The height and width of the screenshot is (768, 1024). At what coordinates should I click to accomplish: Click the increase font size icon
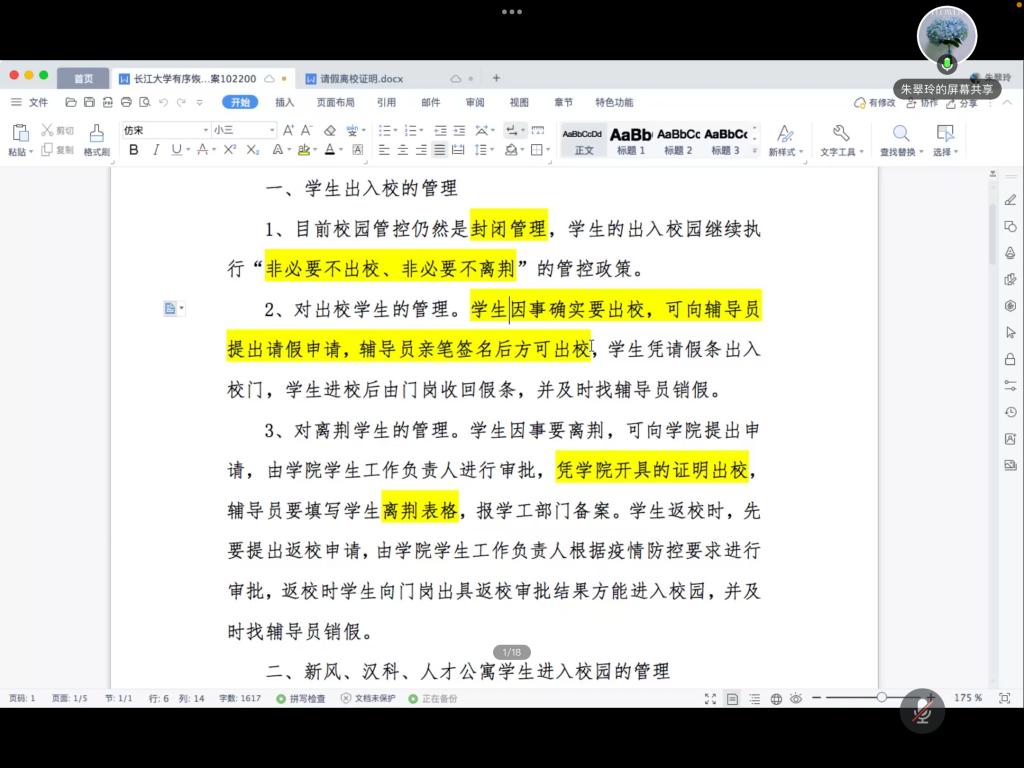(x=288, y=130)
